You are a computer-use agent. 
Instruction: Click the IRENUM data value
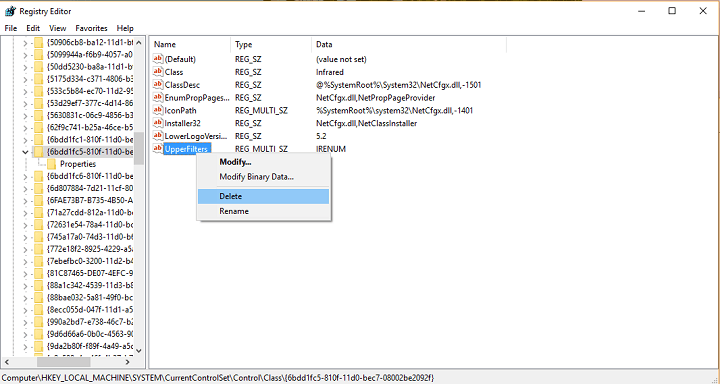(331, 149)
